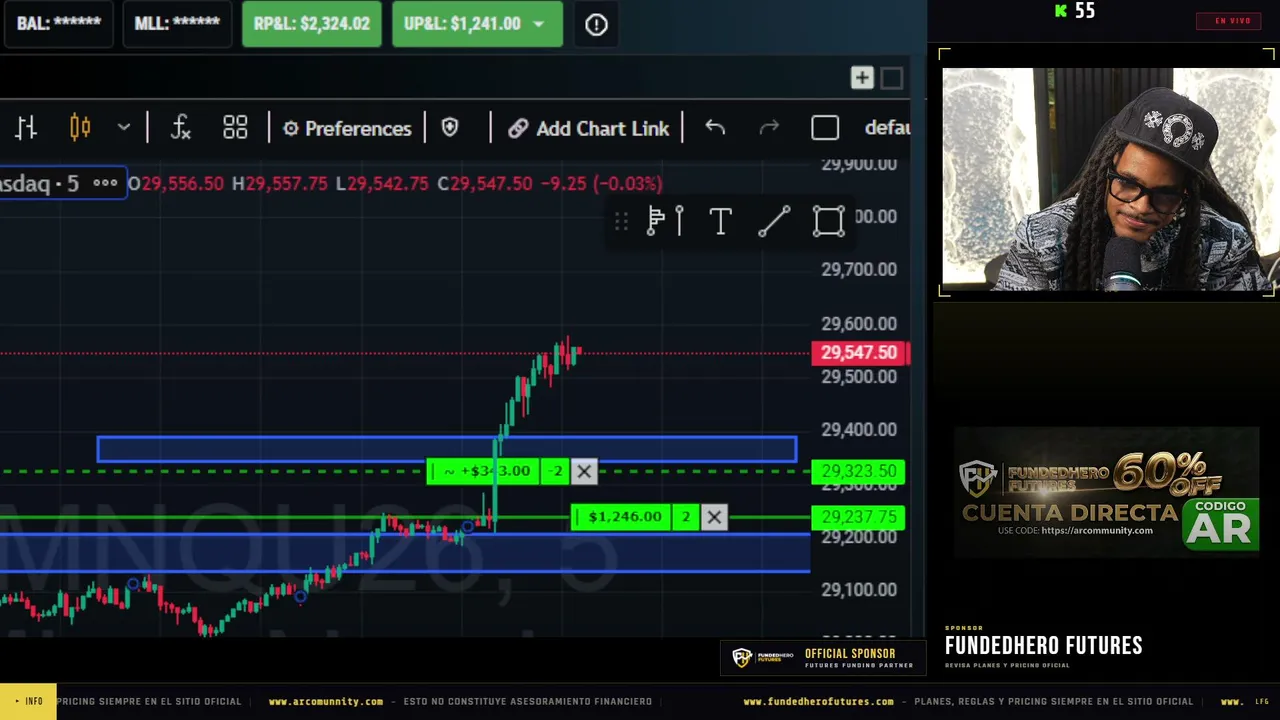This screenshot has width=1280, height=720.
Task: Expand the chart type dropdown arrow
Action: click(124, 128)
